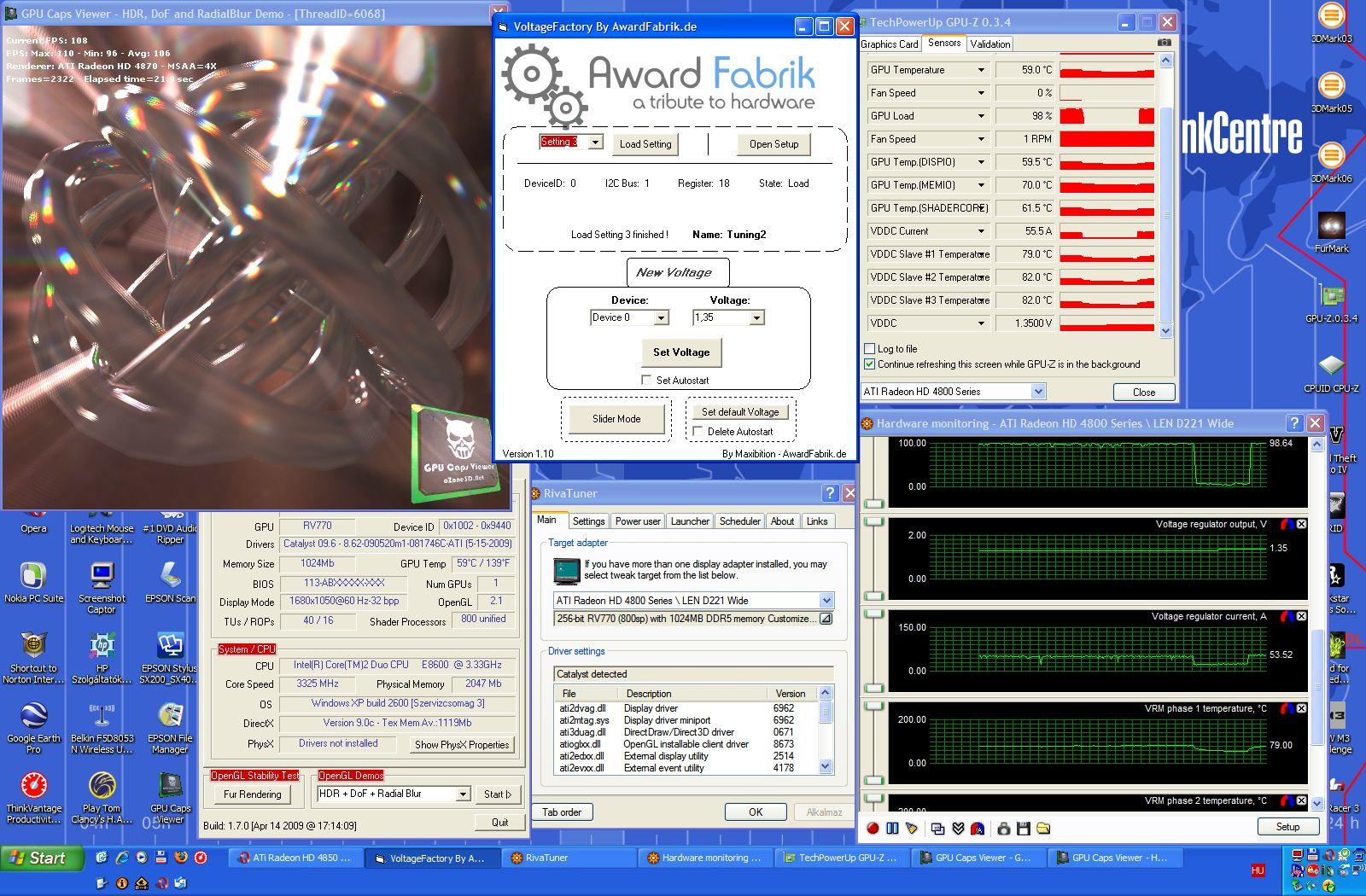Click the floppy disk save icon in Hardware monitoring
1366x896 pixels.
click(1024, 828)
